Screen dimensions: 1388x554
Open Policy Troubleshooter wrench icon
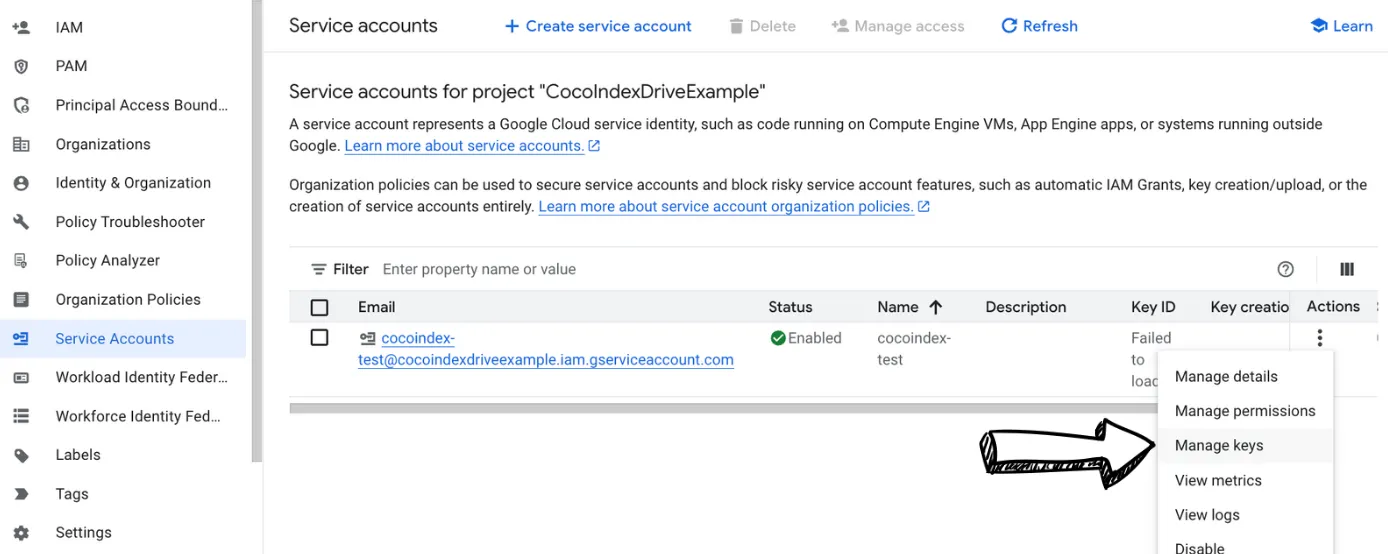[x=21, y=222]
